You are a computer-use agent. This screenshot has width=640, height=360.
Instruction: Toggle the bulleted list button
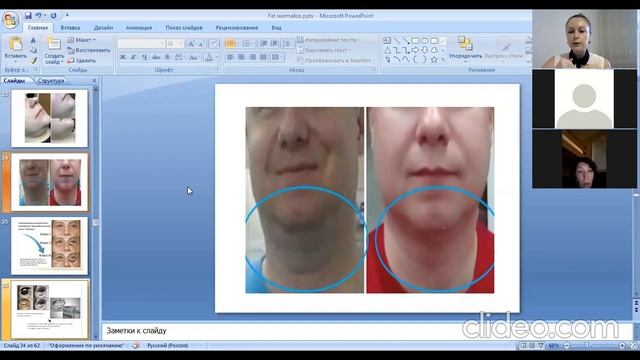231,44
